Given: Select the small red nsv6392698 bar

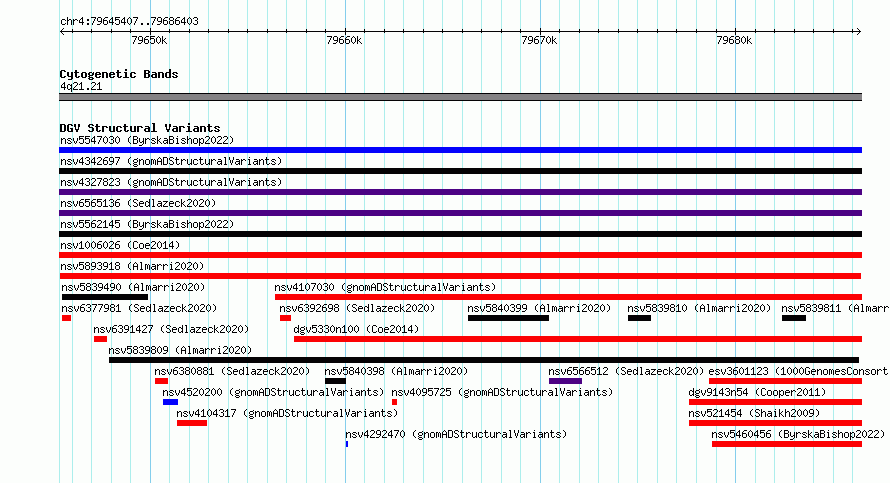Looking at the screenshot, I should (286, 318).
